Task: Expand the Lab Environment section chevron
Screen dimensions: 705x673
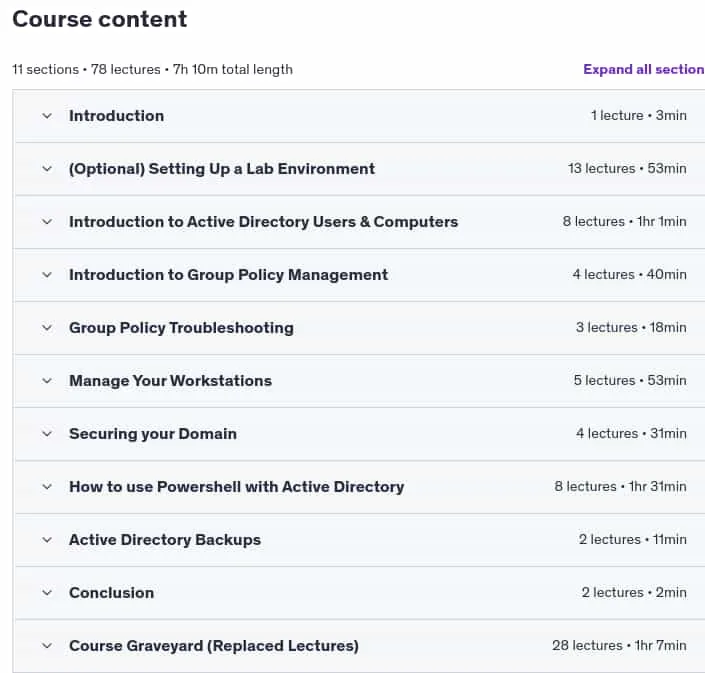Action: click(47, 169)
